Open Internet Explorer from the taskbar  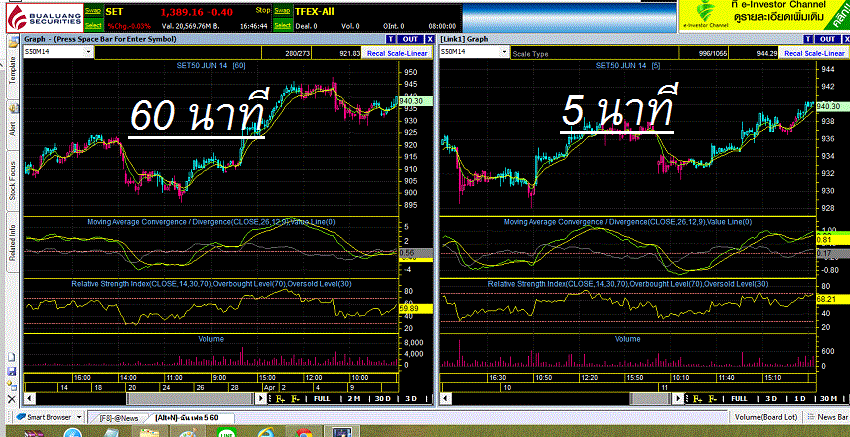click(266, 432)
